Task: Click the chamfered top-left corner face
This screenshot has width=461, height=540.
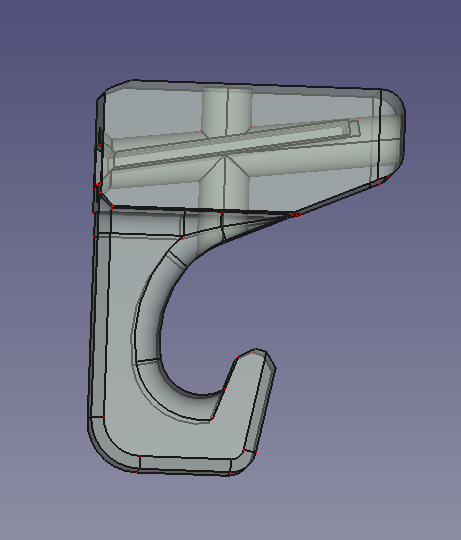Action: point(114,86)
